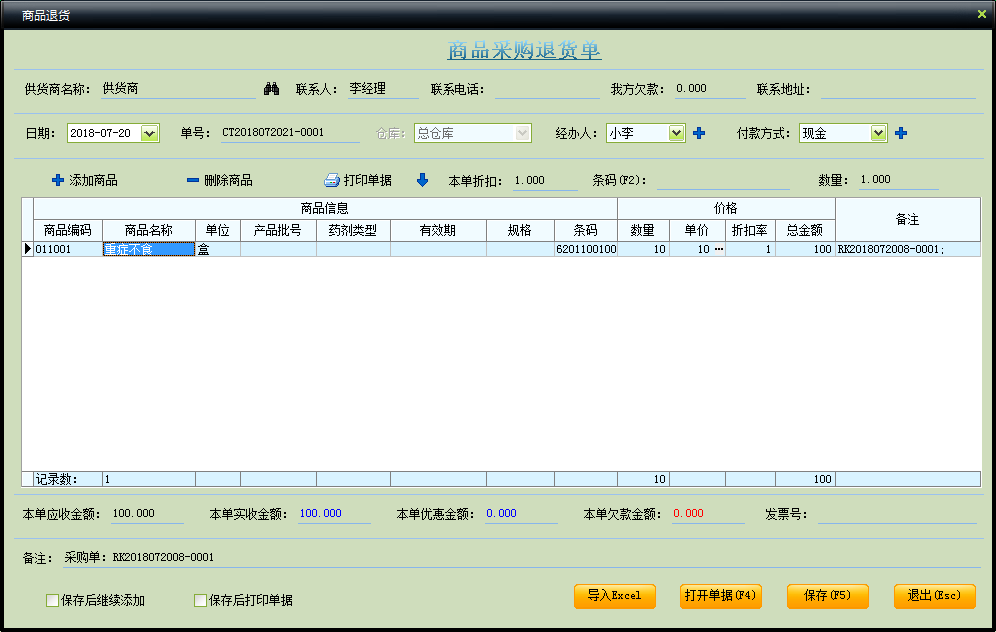Image resolution: width=996 pixels, height=632 pixels.
Task: Click the 单价 column header
Action: click(x=697, y=230)
